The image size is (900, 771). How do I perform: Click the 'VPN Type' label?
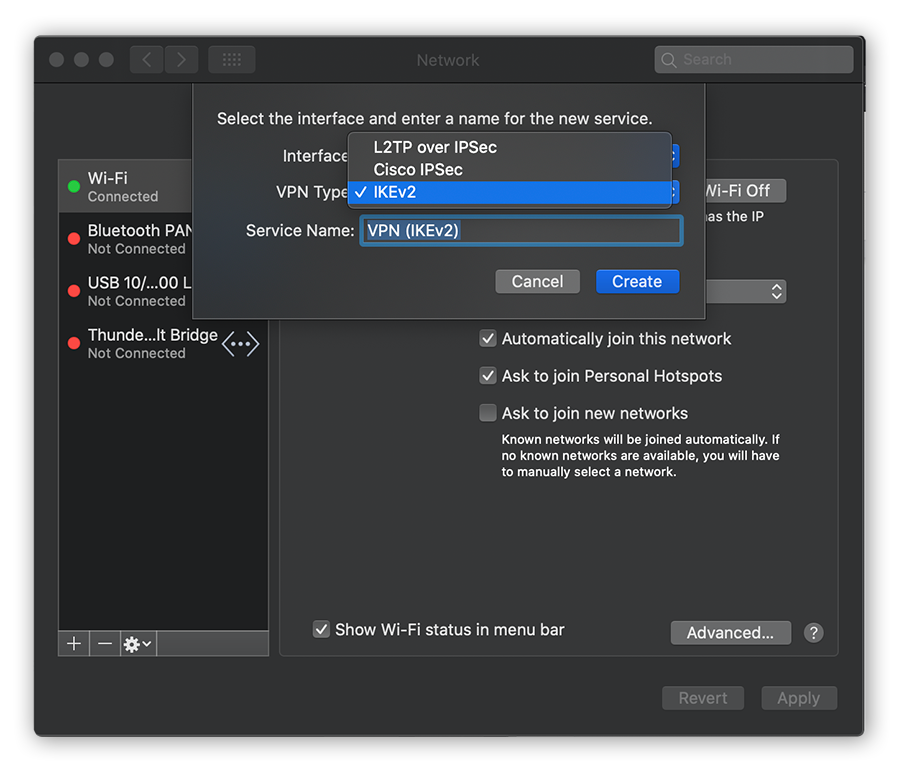tap(312, 192)
